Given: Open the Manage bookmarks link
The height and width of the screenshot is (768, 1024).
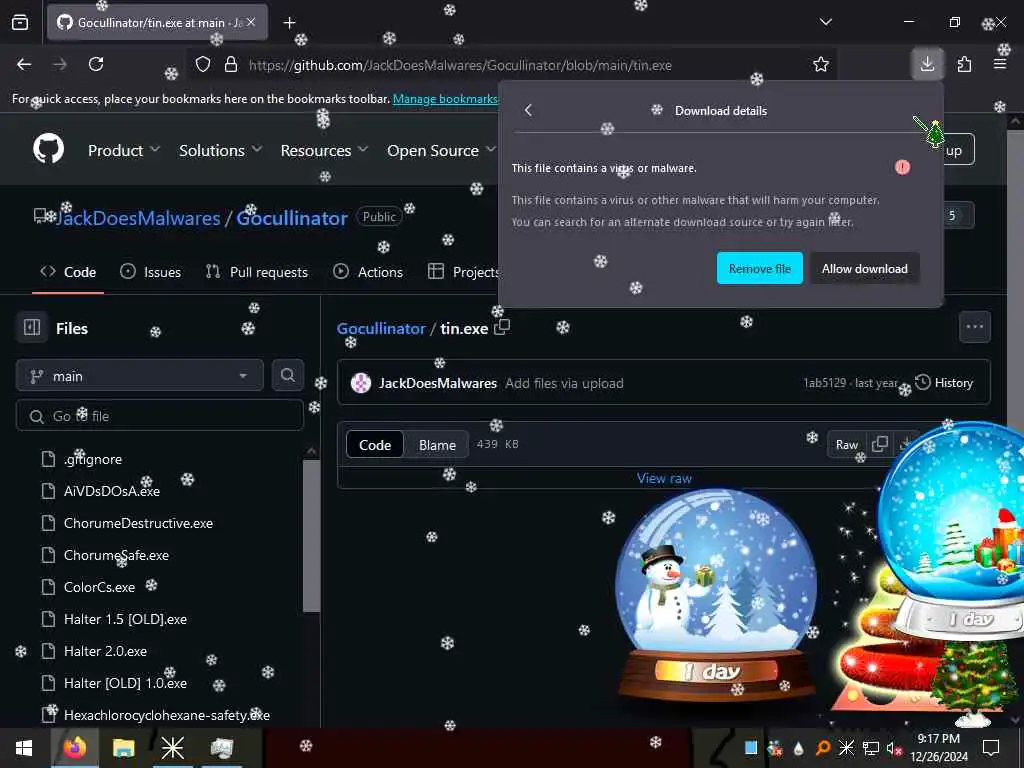Looking at the screenshot, I should [445, 99].
